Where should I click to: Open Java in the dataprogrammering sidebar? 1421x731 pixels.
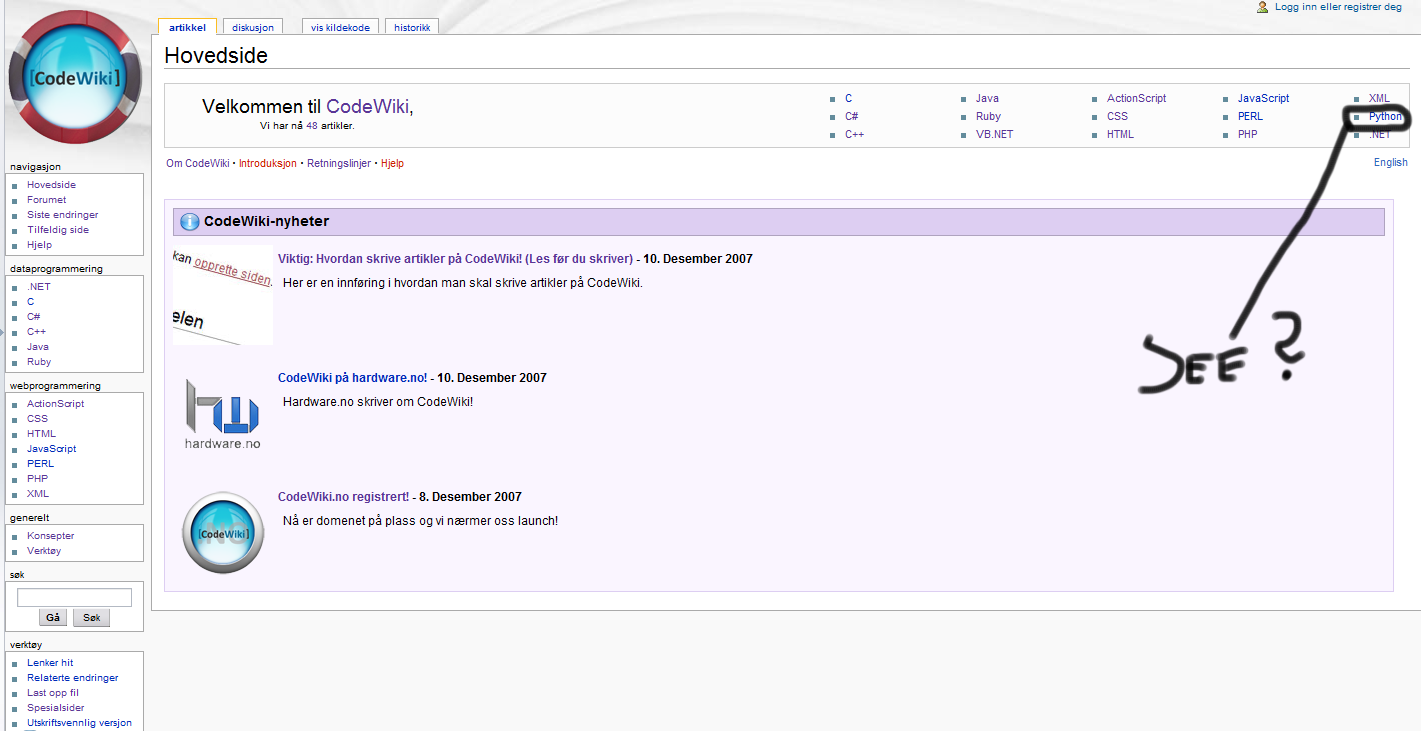click(38, 347)
